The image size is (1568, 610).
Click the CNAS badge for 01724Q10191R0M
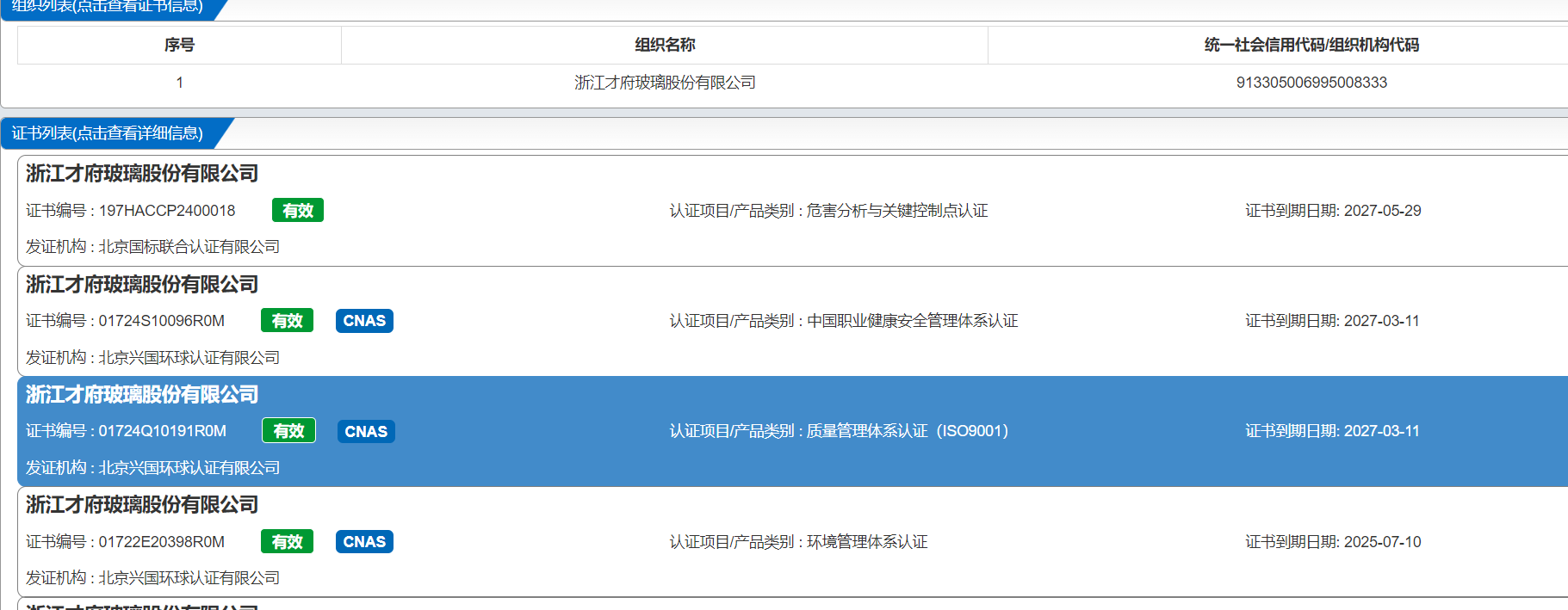tap(366, 431)
